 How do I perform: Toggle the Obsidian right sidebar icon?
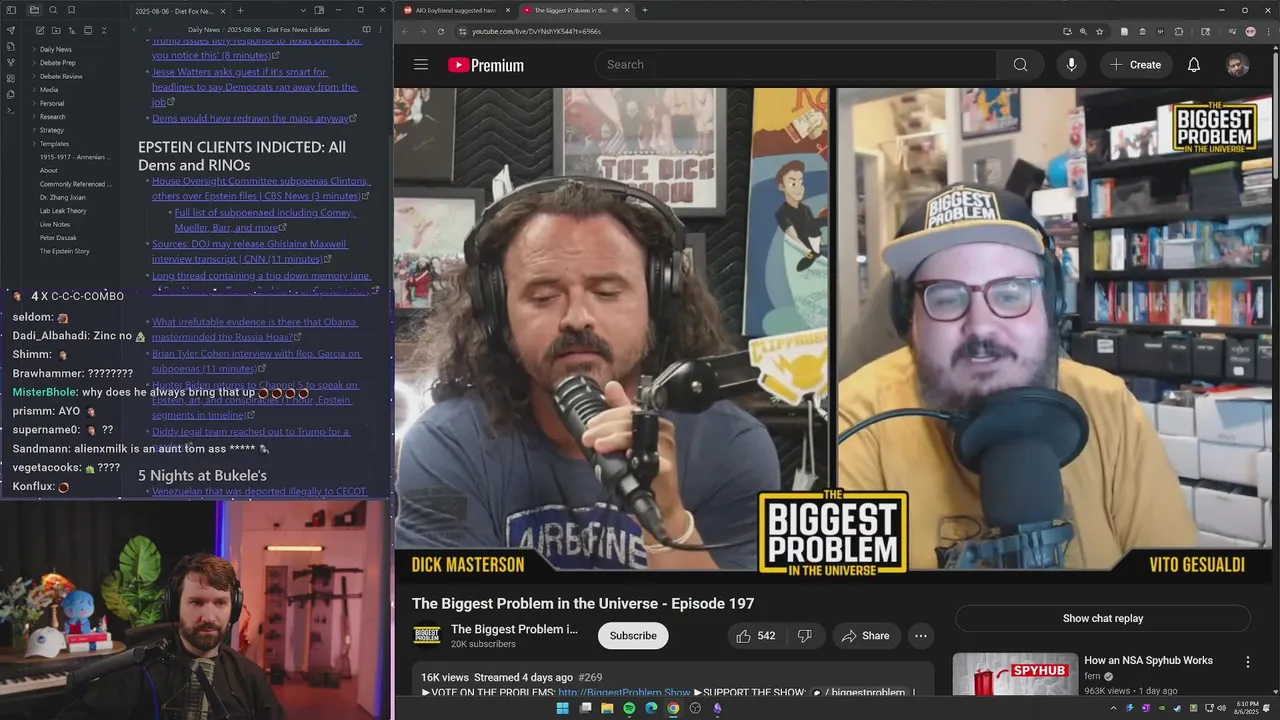coord(319,10)
